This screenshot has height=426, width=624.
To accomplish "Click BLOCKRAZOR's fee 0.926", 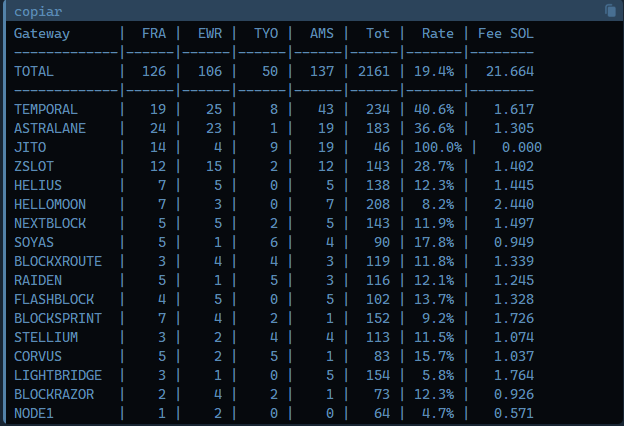I will 514,395.
